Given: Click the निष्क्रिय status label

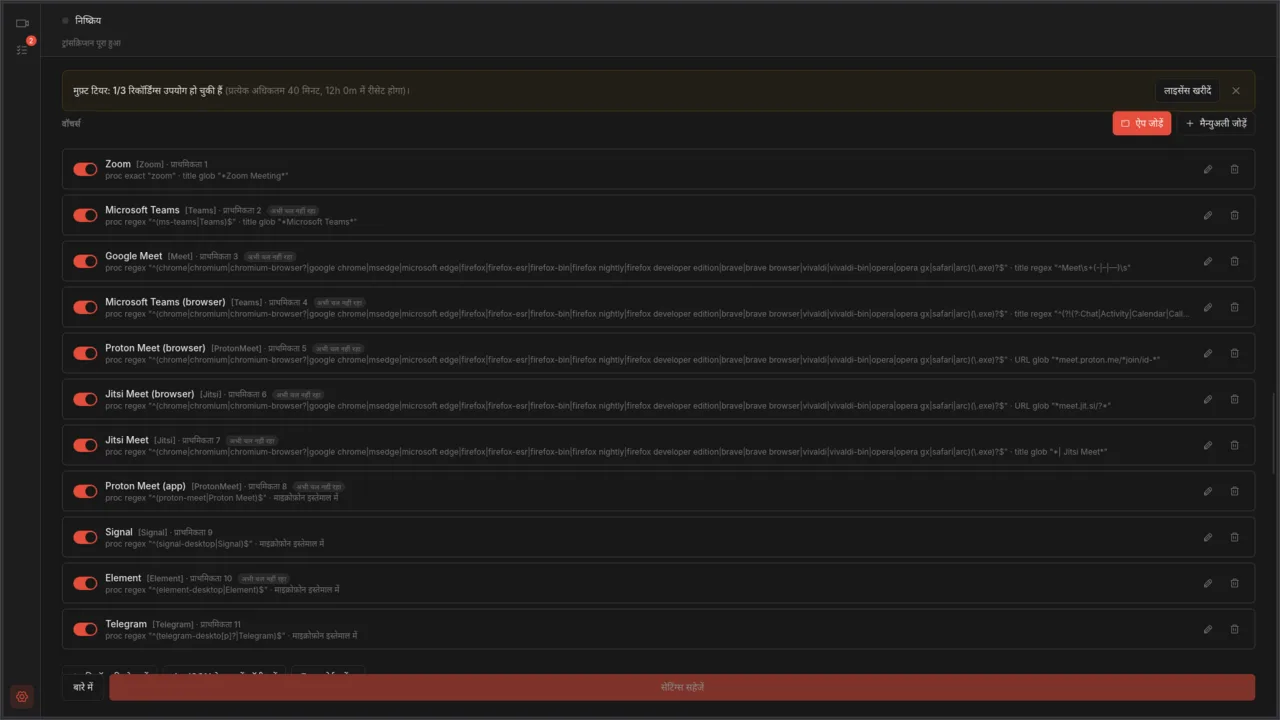Looking at the screenshot, I should pyautogui.click(x=88, y=20).
